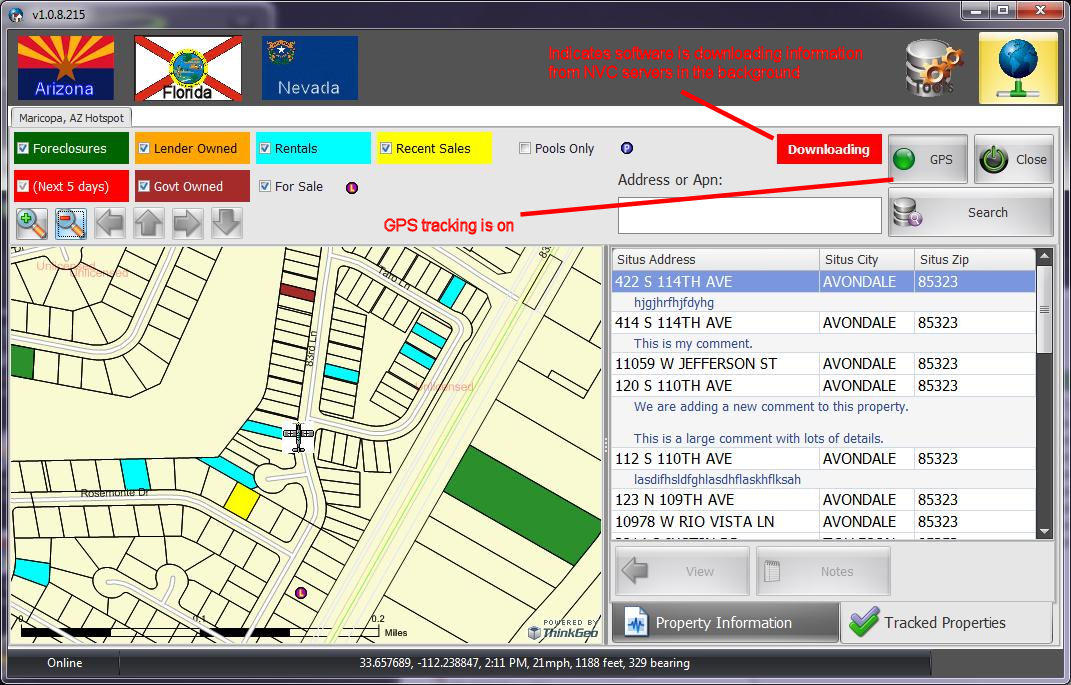Toggle GPS tracking button
This screenshot has height=685, width=1071.
coord(928,159)
